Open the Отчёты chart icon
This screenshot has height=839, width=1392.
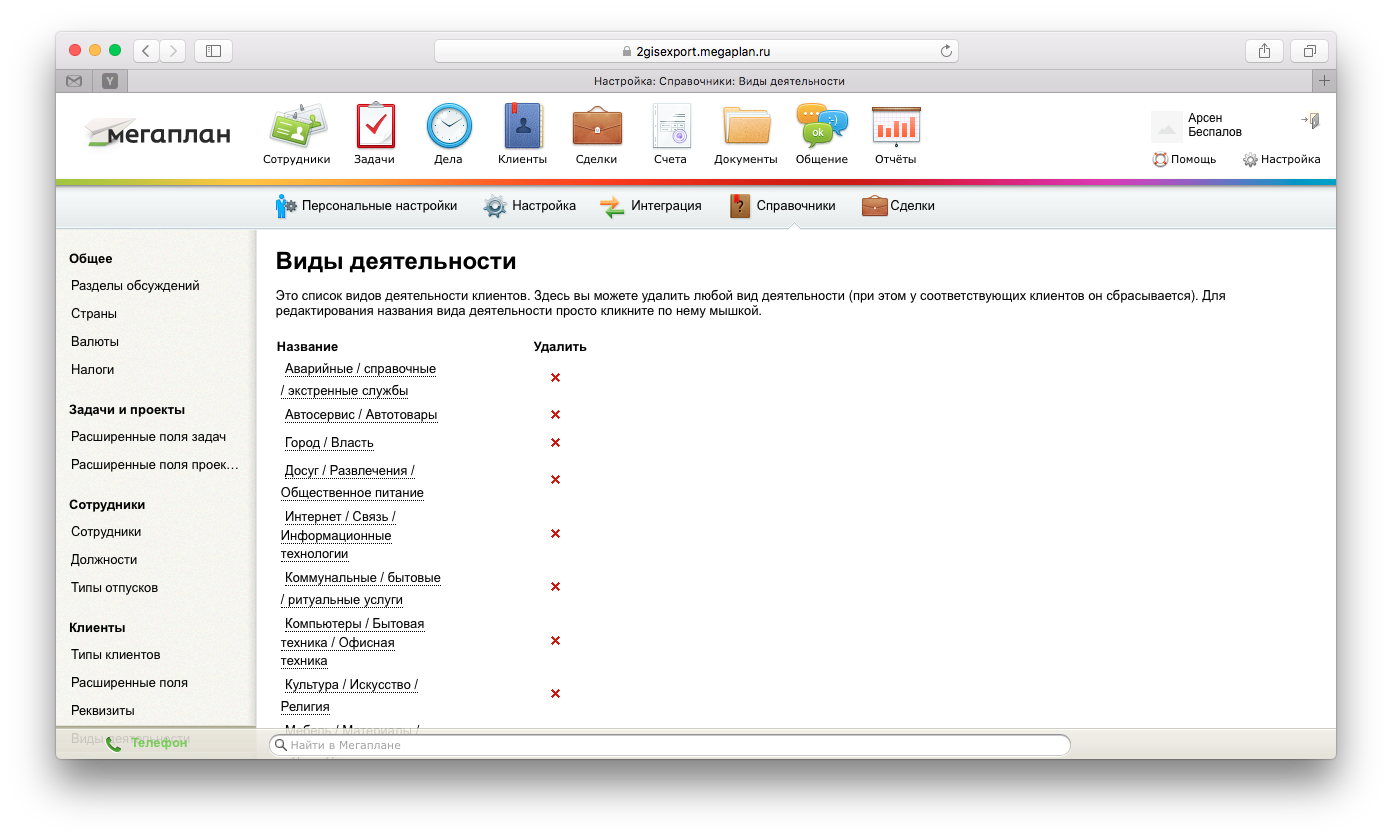tap(896, 127)
